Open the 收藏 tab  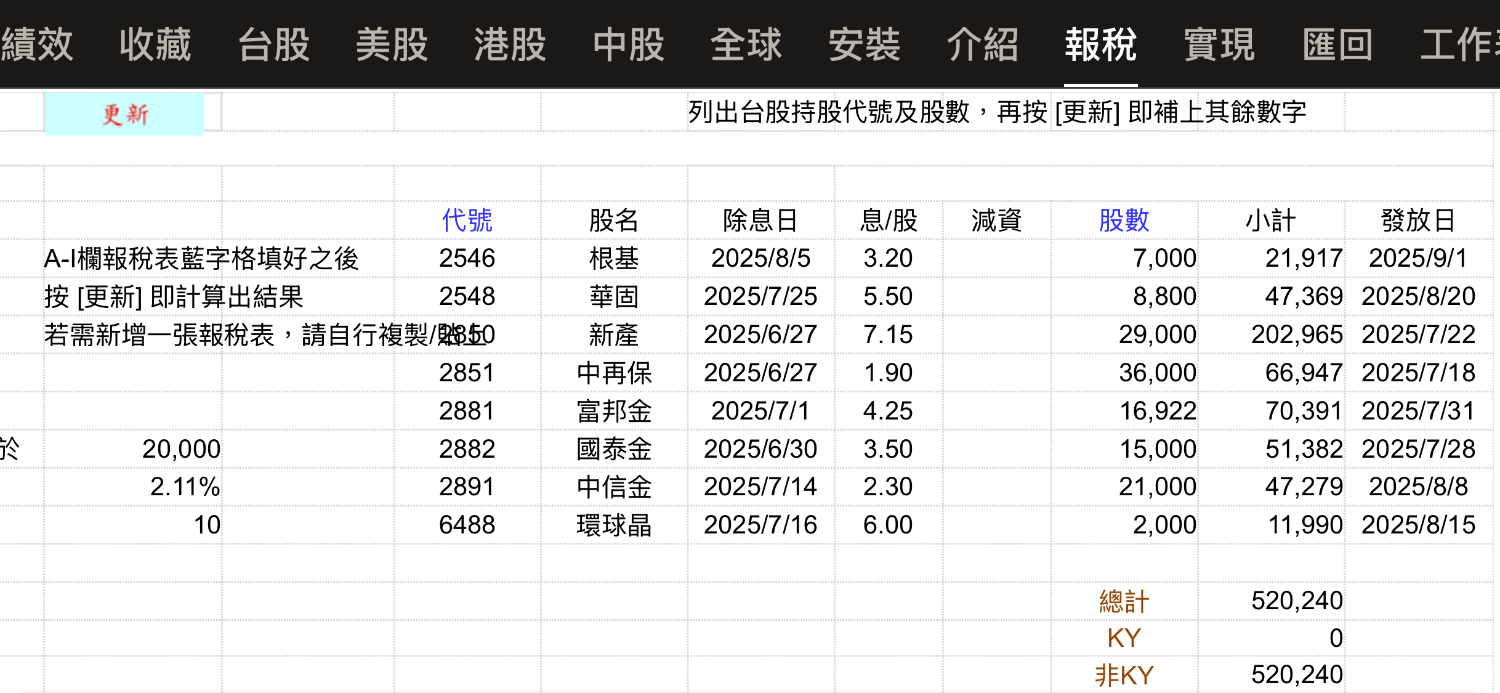[154, 45]
